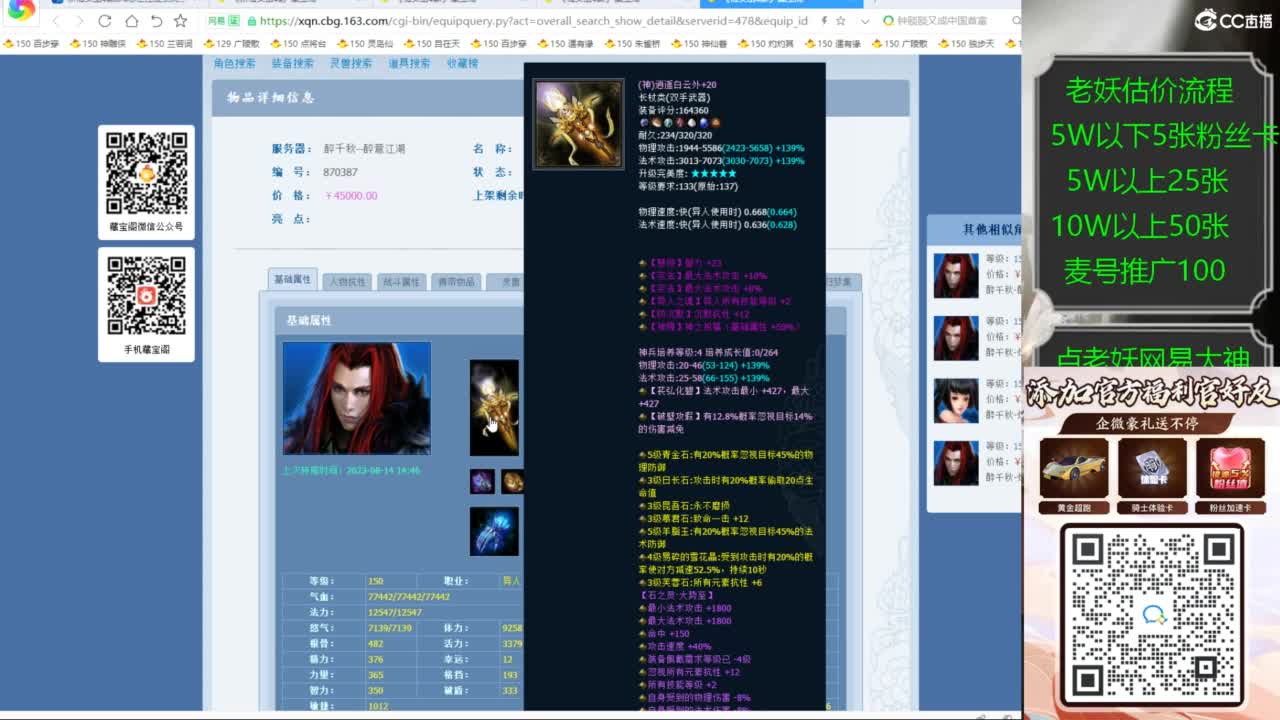Image resolution: width=1280 pixels, height=720 pixels.
Task: Click the 力量 value 365
Action: [376, 675]
